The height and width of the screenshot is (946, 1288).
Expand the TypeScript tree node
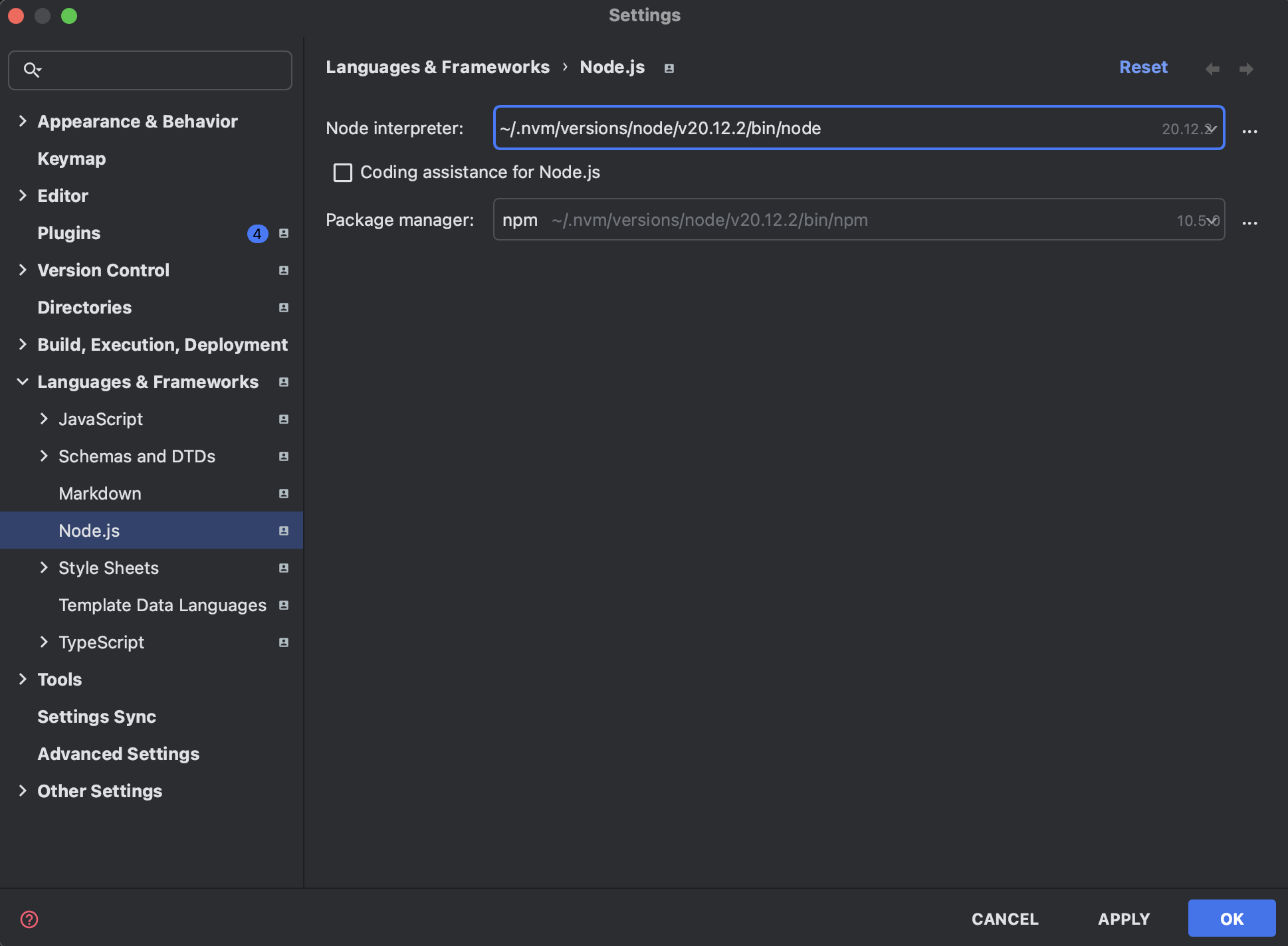[x=44, y=642]
